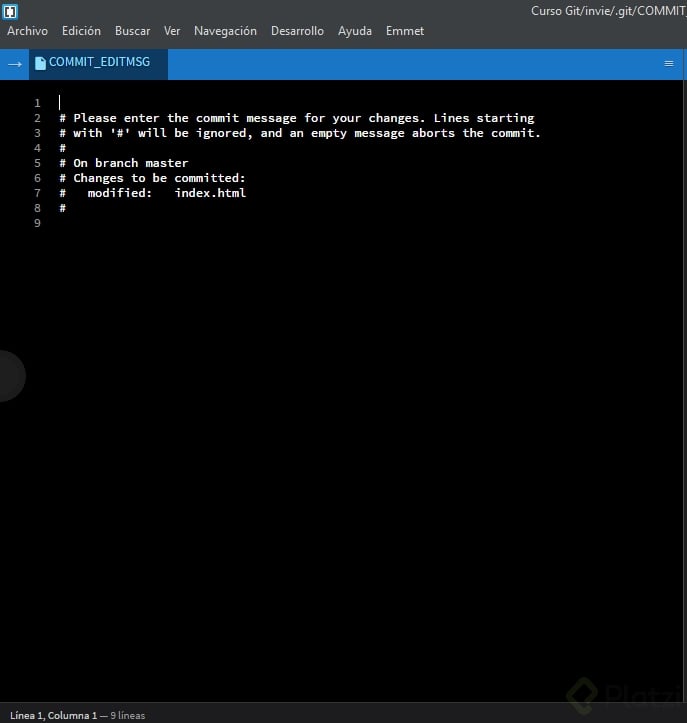The height and width of the screenshot is (723, 687).
Task: Open the Archivo menu
Action: point(27,31)
